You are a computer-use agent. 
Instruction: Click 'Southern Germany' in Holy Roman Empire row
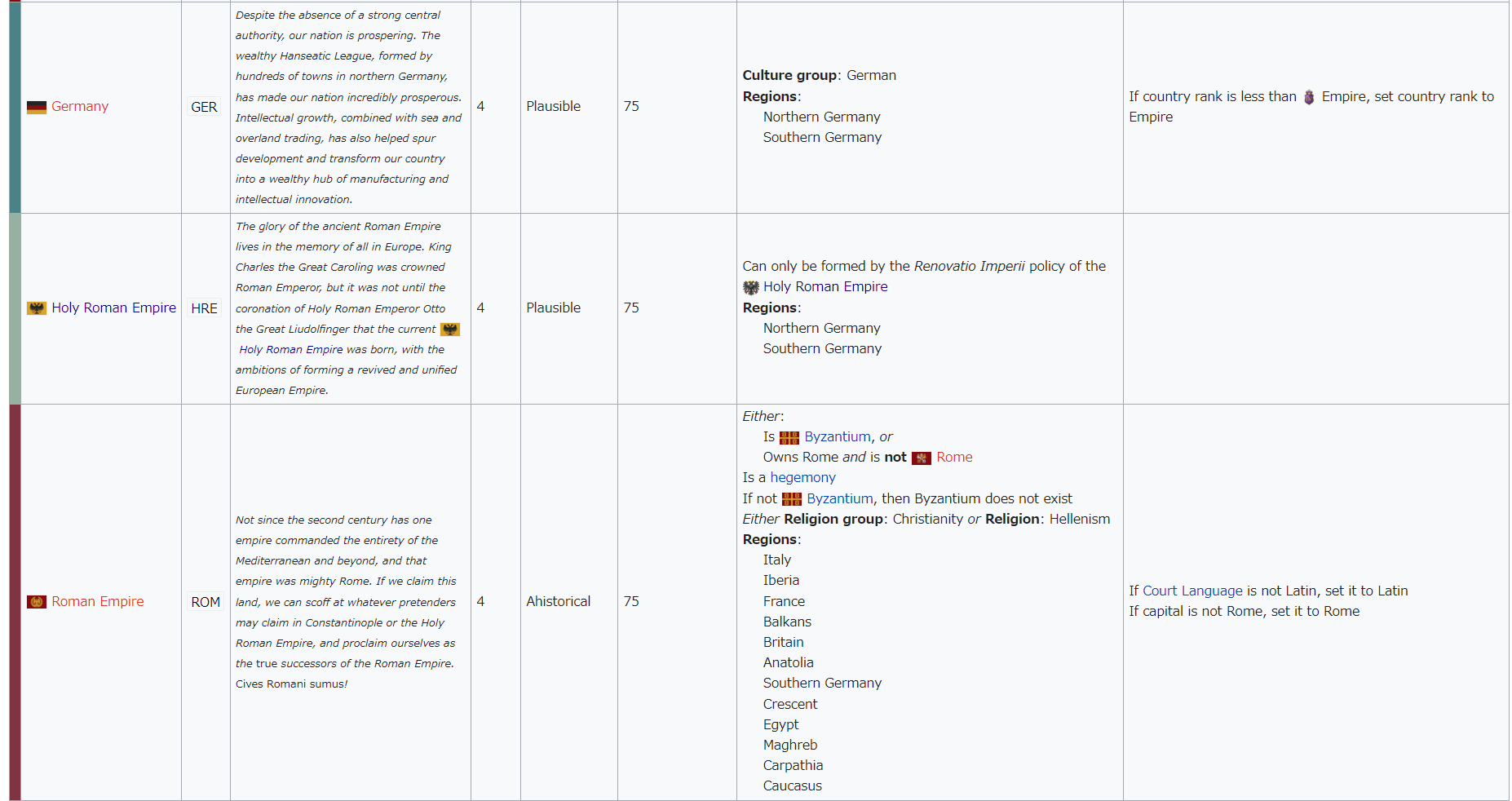(x=822, y=348)
